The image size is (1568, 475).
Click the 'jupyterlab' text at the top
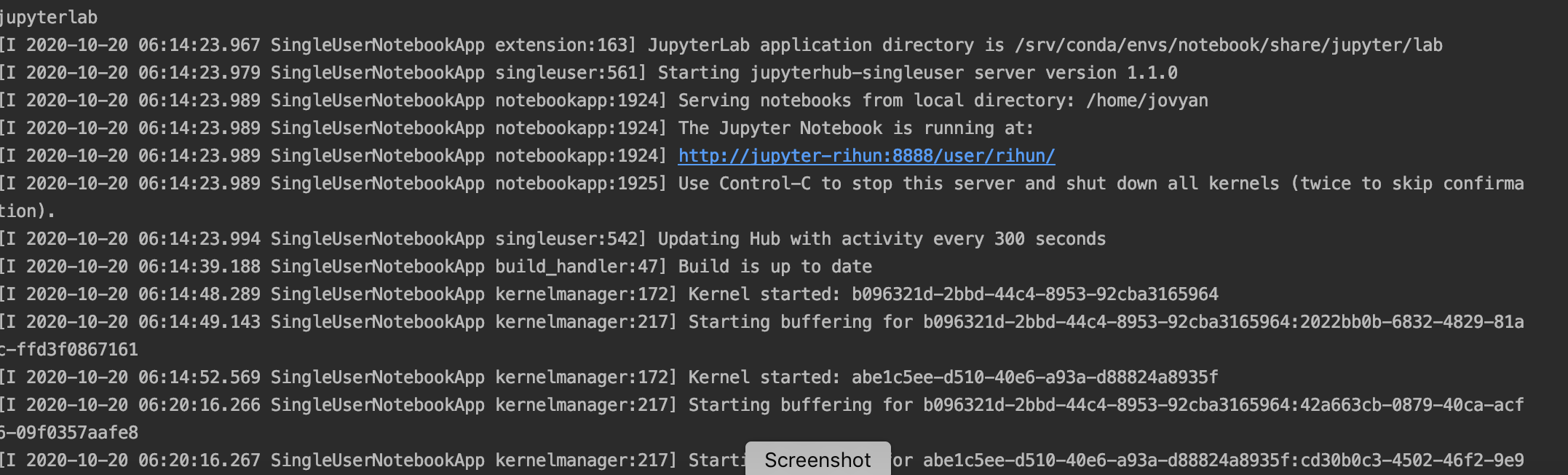point(48,17)
